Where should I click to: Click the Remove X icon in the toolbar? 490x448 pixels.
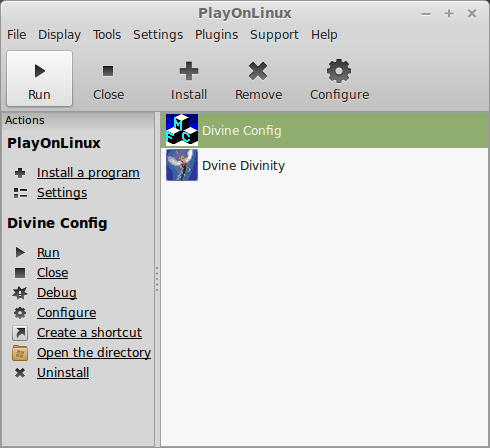click(258, 71)
